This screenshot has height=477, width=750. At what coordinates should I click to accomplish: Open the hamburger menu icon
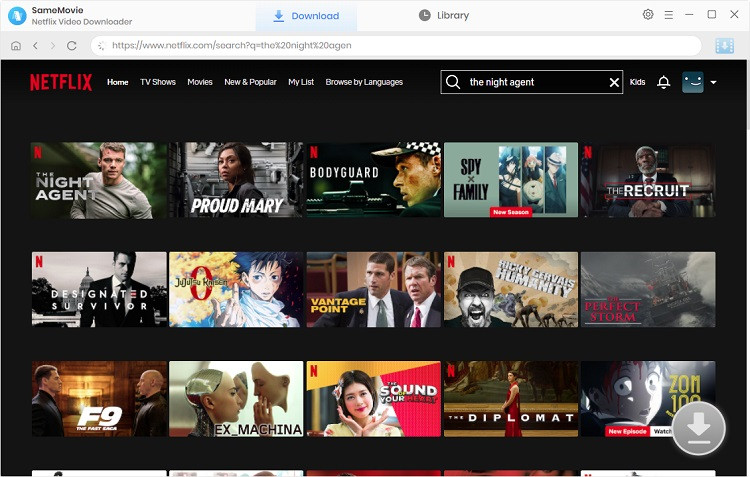click(x=669, y=15)
